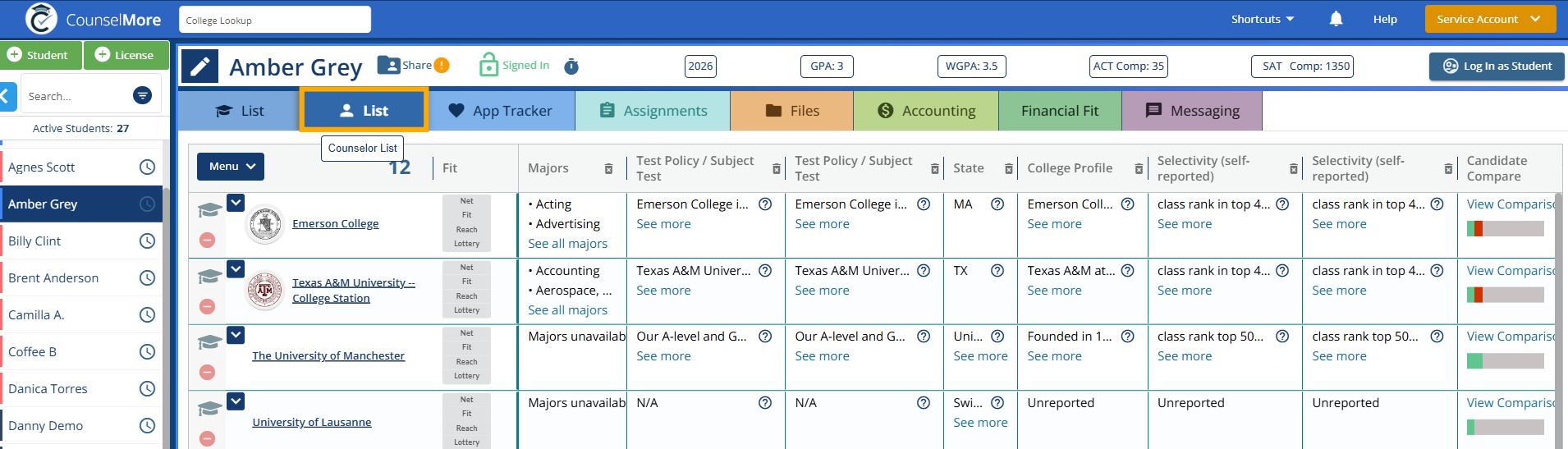Click the GPA: 3 badge
The image size is (1568, 449).
coord(827,66)
